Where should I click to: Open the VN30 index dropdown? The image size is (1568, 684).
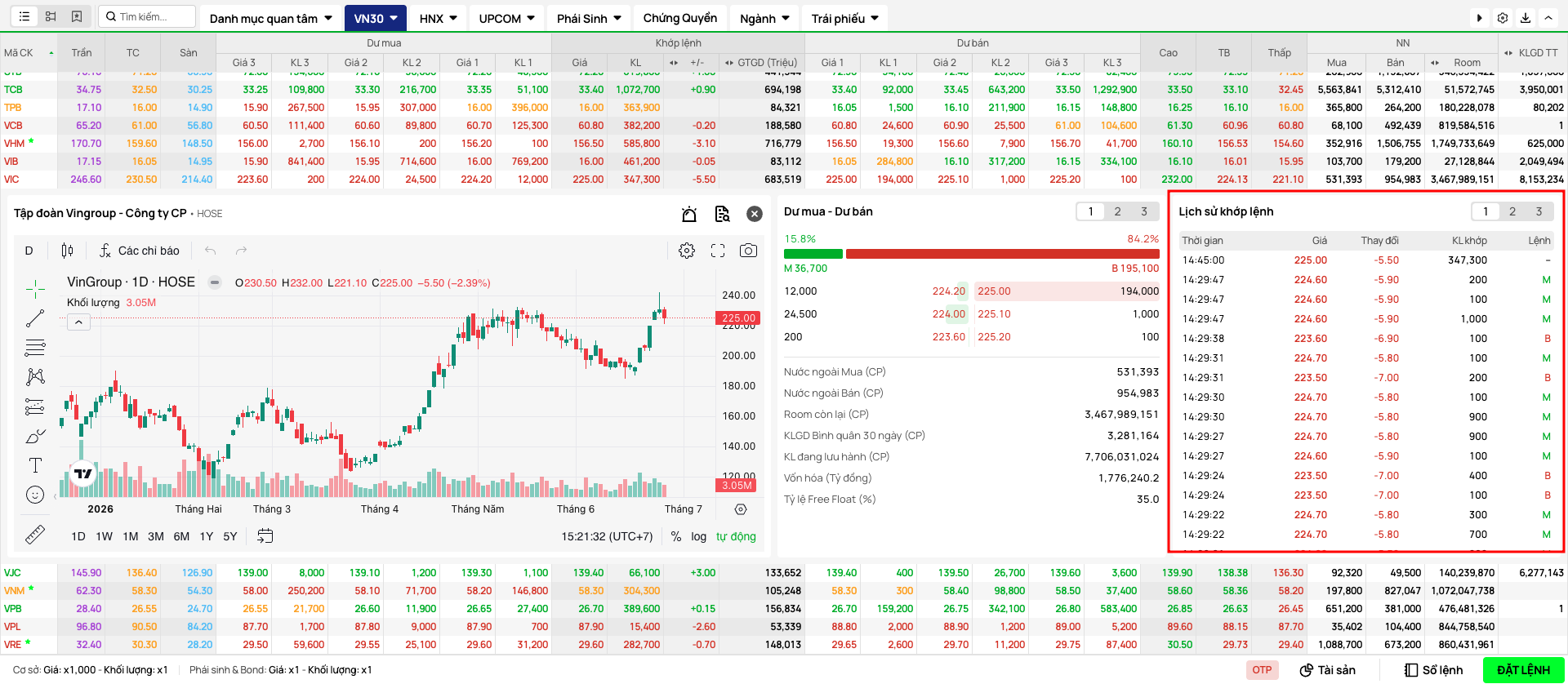[x=376, y=18]
